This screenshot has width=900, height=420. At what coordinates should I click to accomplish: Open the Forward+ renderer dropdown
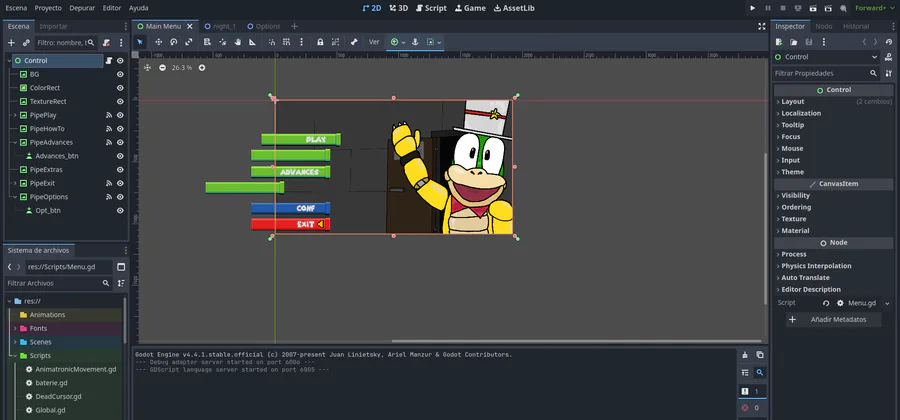(x=874, y=8)
